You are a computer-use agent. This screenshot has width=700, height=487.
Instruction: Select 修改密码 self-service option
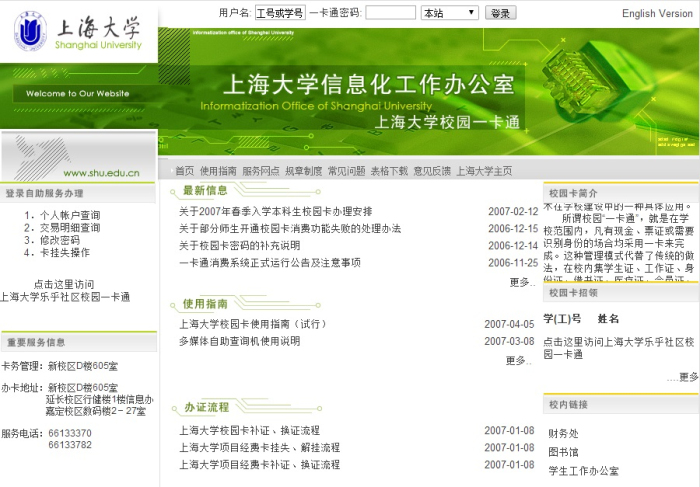60,240
